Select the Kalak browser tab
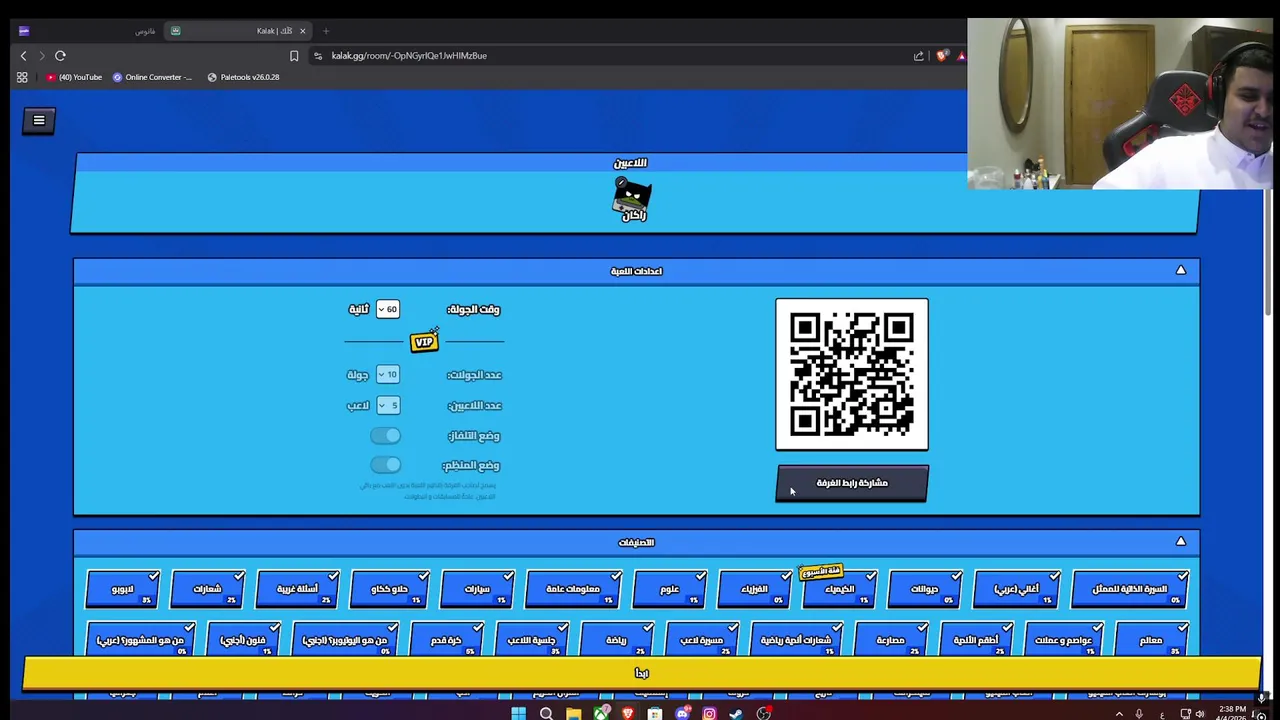The image size is (1280, 720). click(236, 31)
